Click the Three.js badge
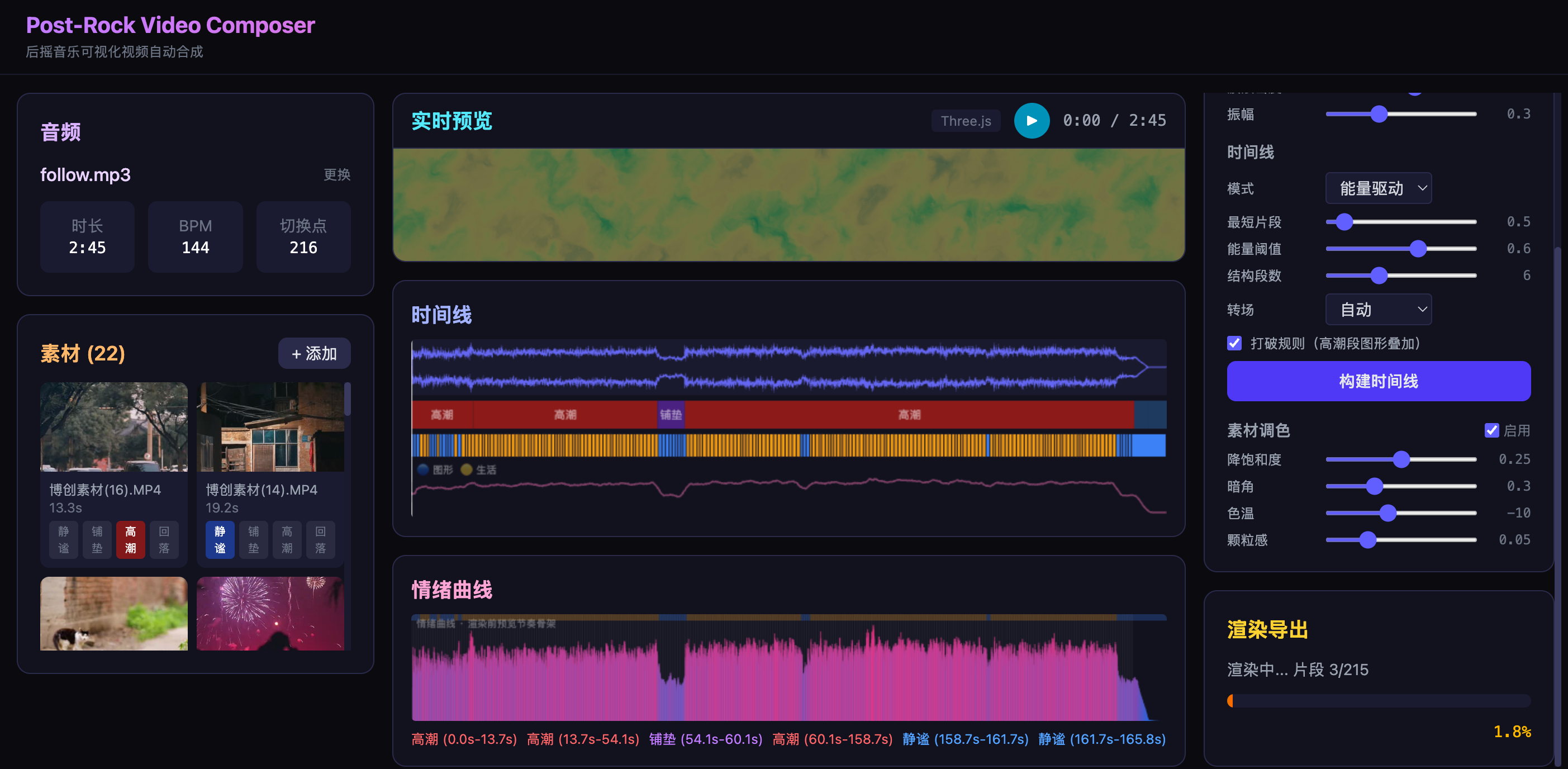The width and height of the screenshot is (1568, 769). pyautogui.click(x=966, y=121)
